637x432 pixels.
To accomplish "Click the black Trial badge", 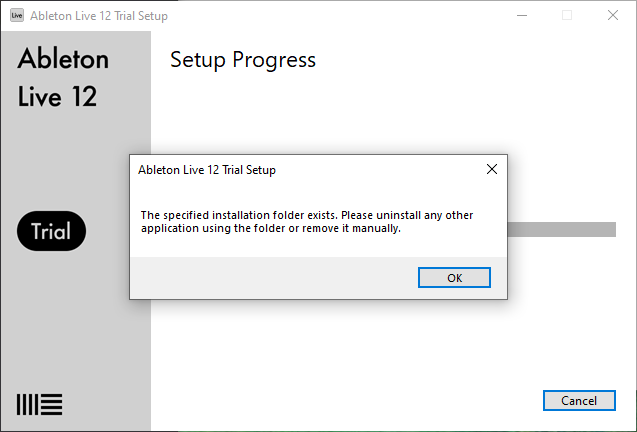I will 51,231.
